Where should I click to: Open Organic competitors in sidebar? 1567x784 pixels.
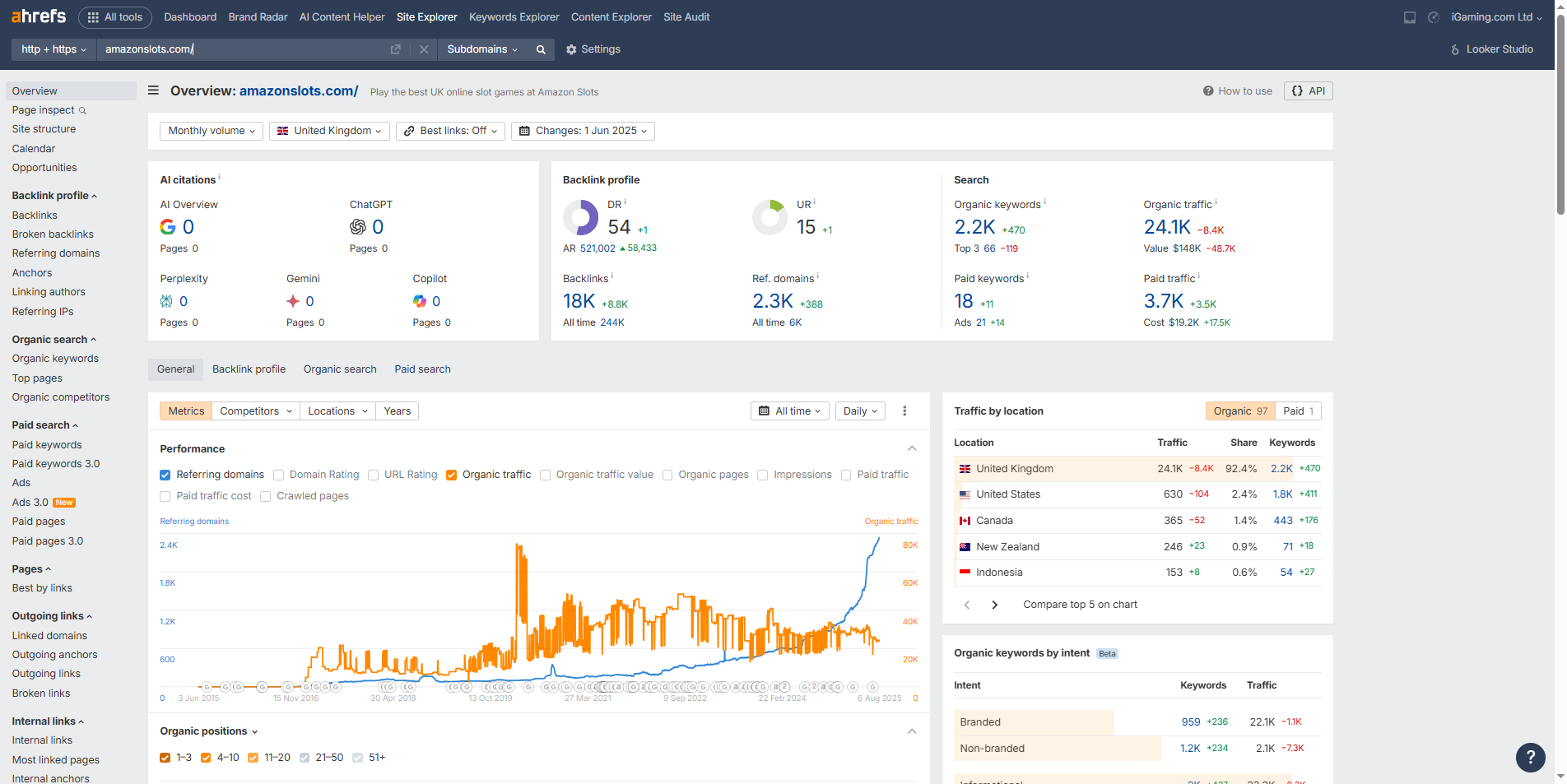(x=61, y=397)
